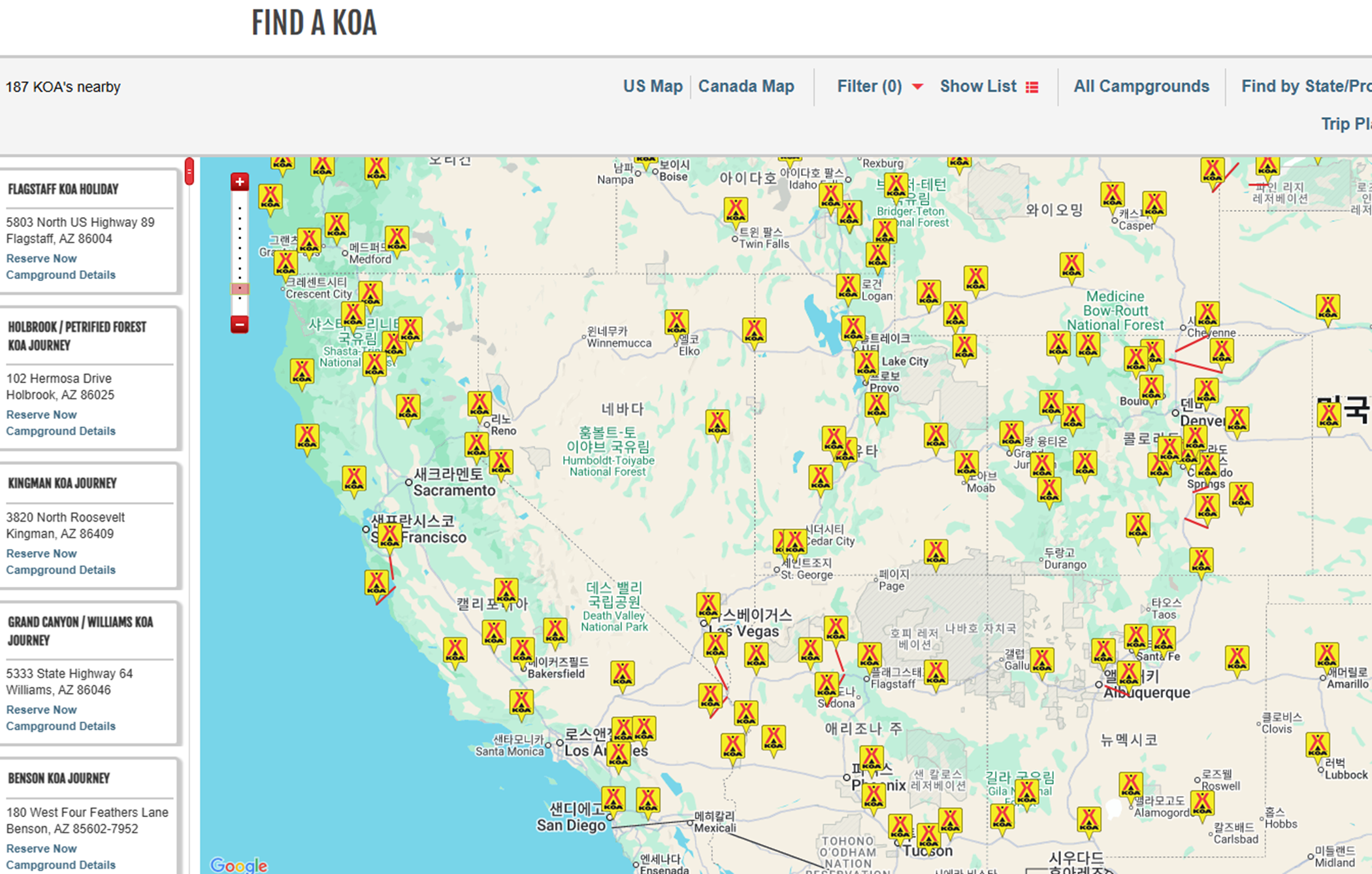Open Find by State/Province link
Image resolution: width=1372 pixels, height=874 pixels.
[x=1305, y=86]
